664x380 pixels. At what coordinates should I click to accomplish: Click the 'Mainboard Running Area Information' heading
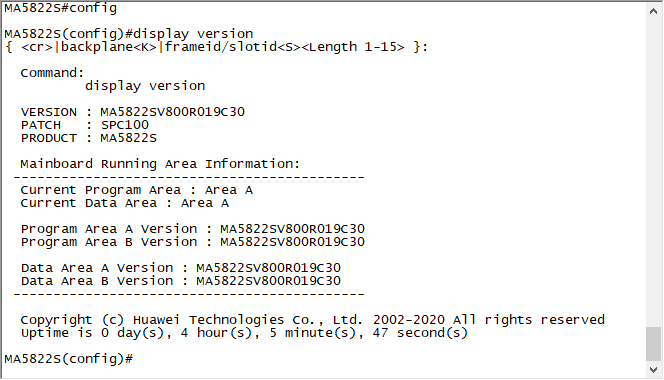[160, 164]
